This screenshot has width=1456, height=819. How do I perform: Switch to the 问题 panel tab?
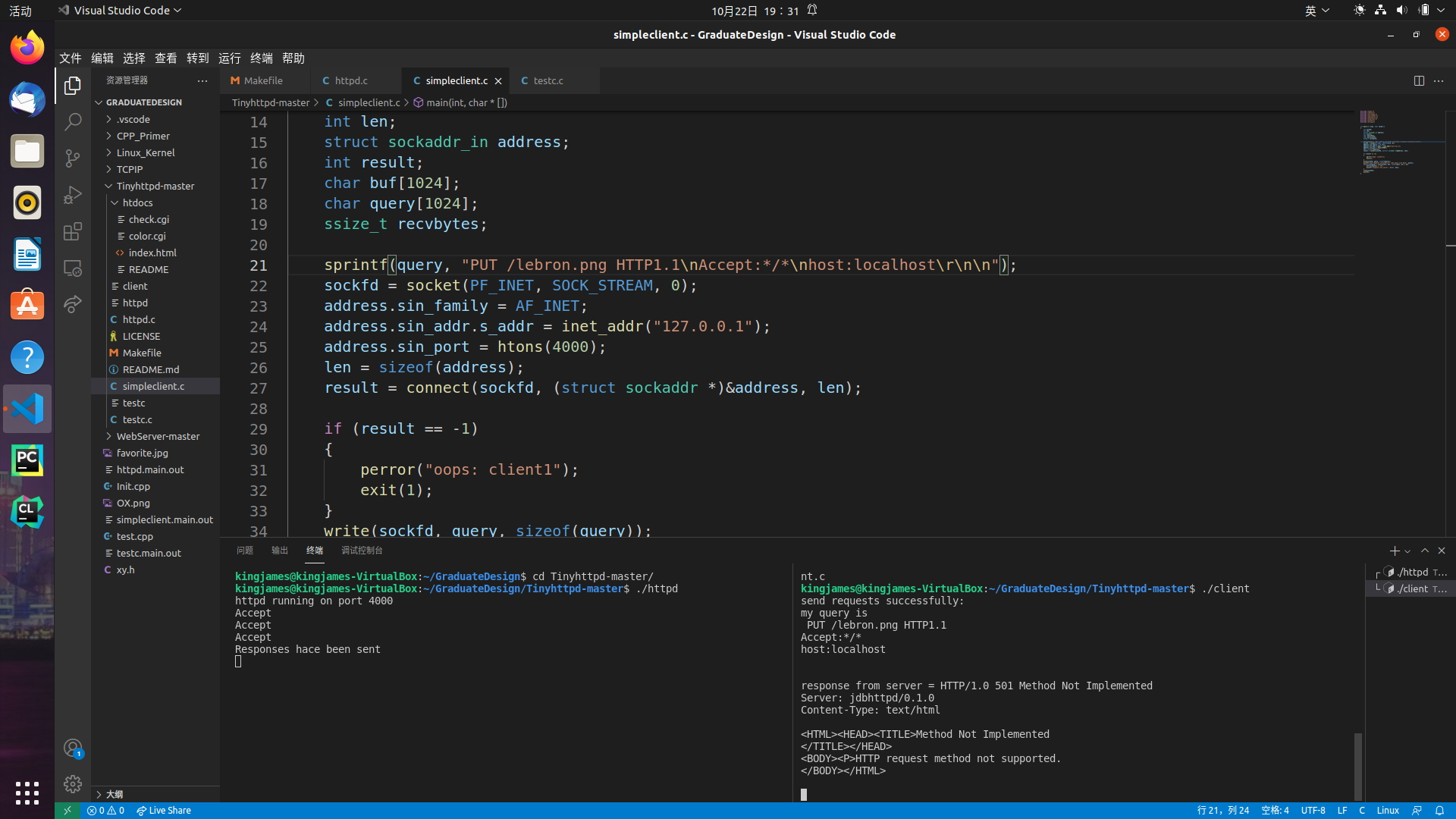click(244, 551)
